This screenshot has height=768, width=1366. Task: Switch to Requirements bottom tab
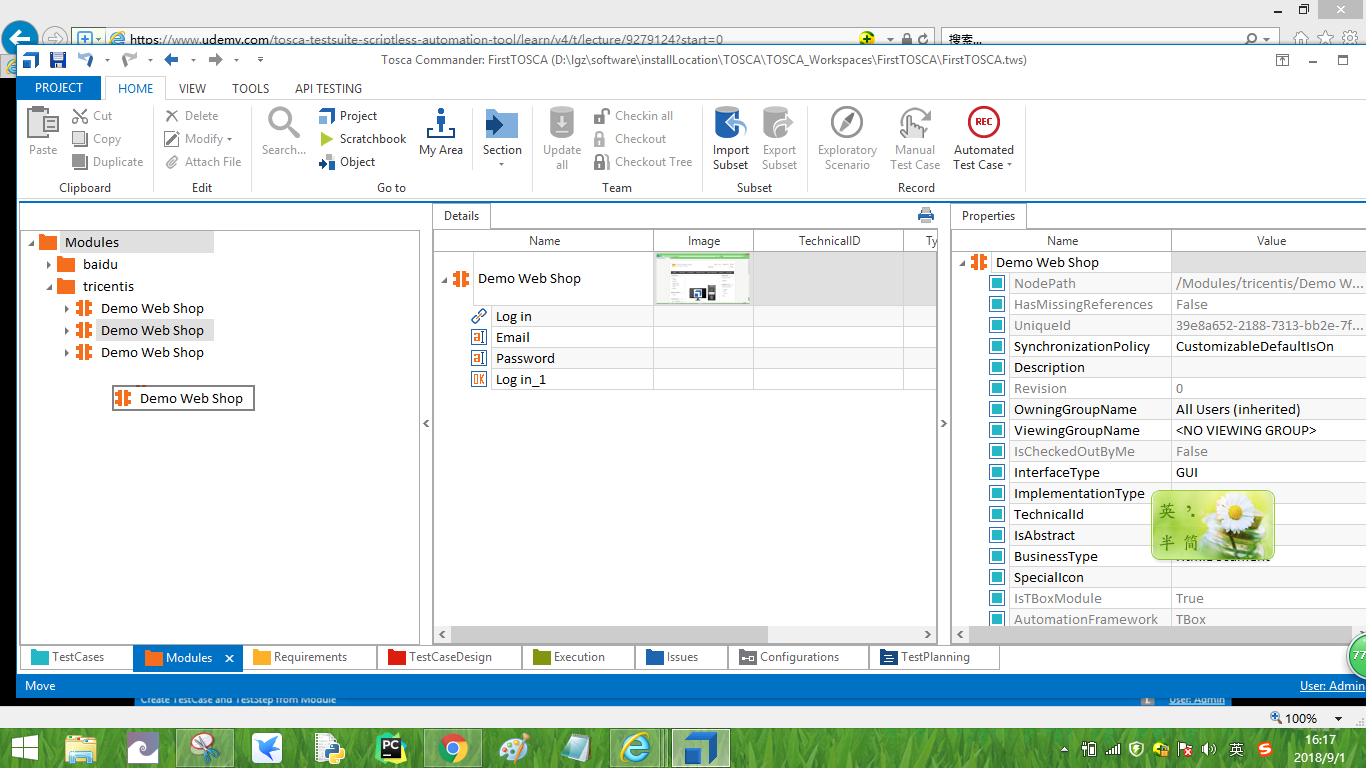309,657
